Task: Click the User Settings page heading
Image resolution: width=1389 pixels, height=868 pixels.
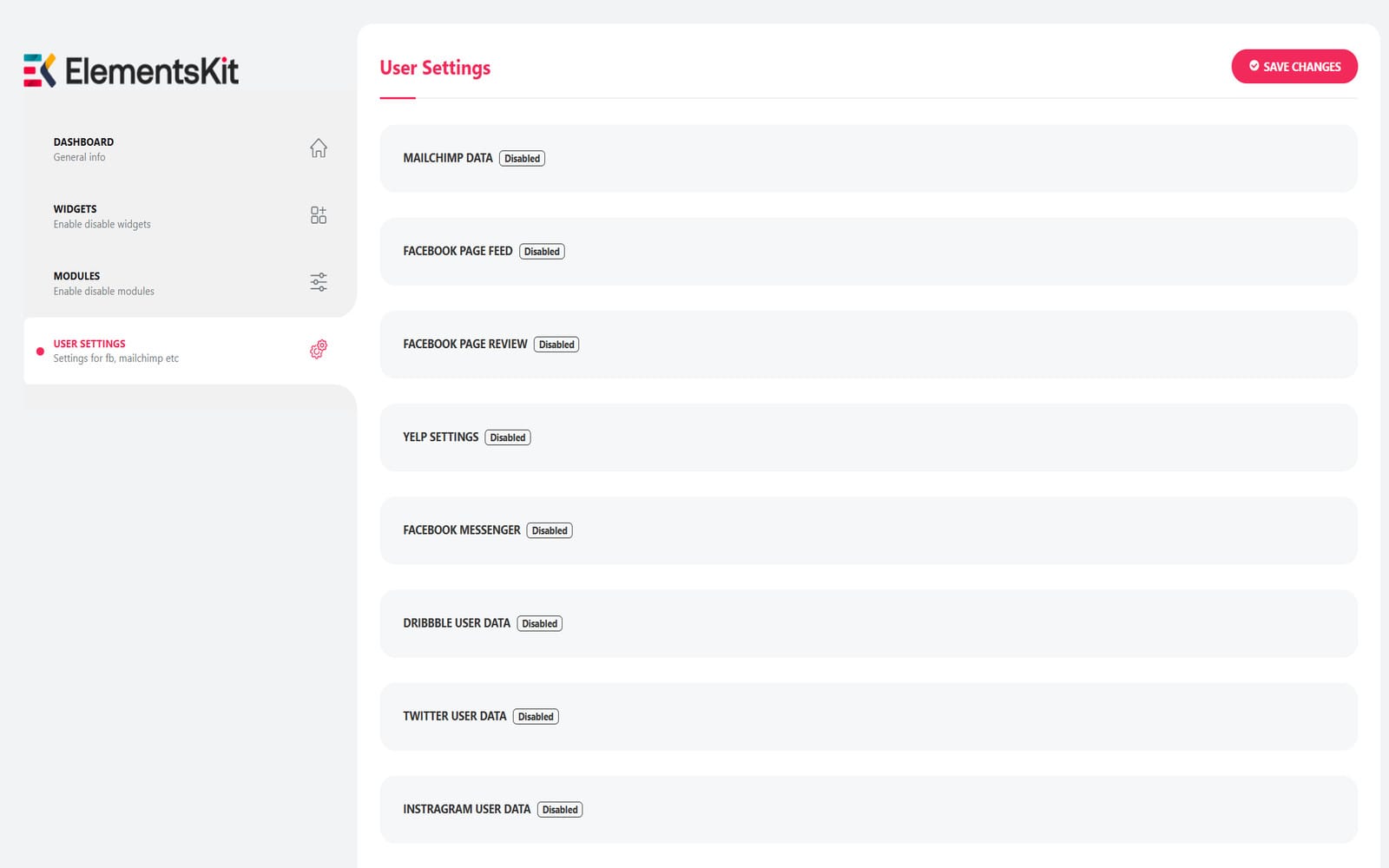Action: 435,68
